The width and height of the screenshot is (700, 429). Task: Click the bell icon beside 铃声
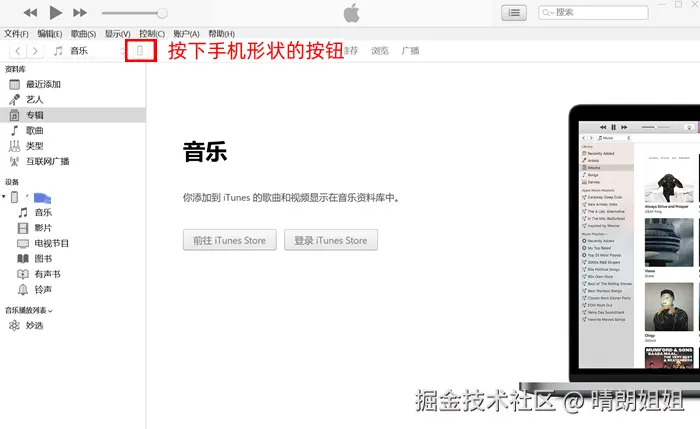(23, 290)
